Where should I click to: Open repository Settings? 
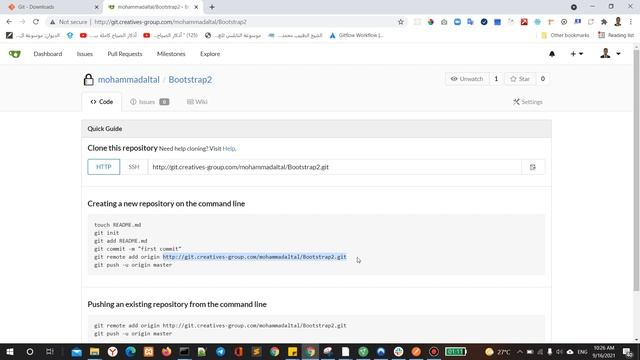[528, 102]
